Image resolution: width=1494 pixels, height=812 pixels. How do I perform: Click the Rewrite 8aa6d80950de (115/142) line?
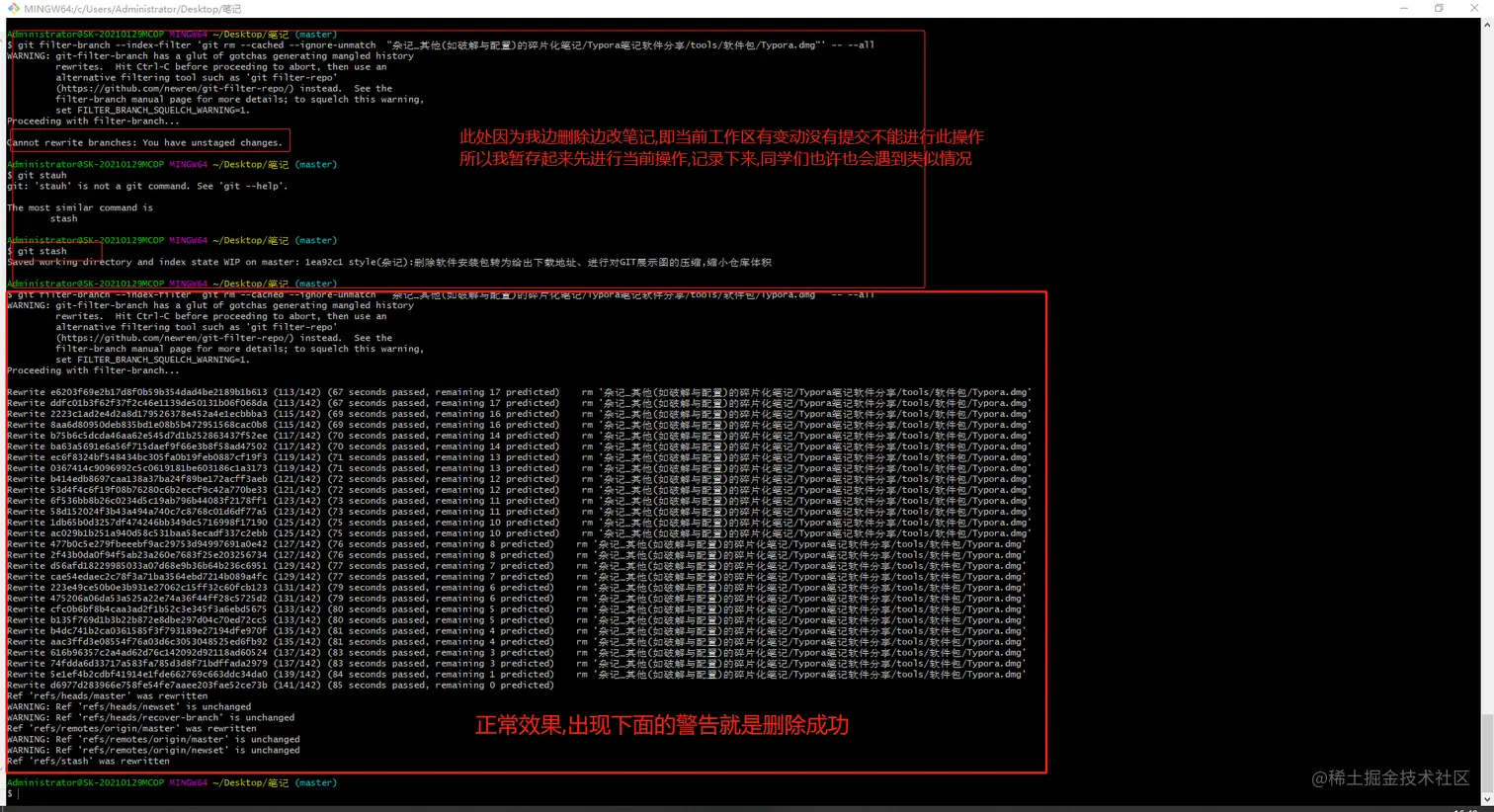click(x=520, y=425)
